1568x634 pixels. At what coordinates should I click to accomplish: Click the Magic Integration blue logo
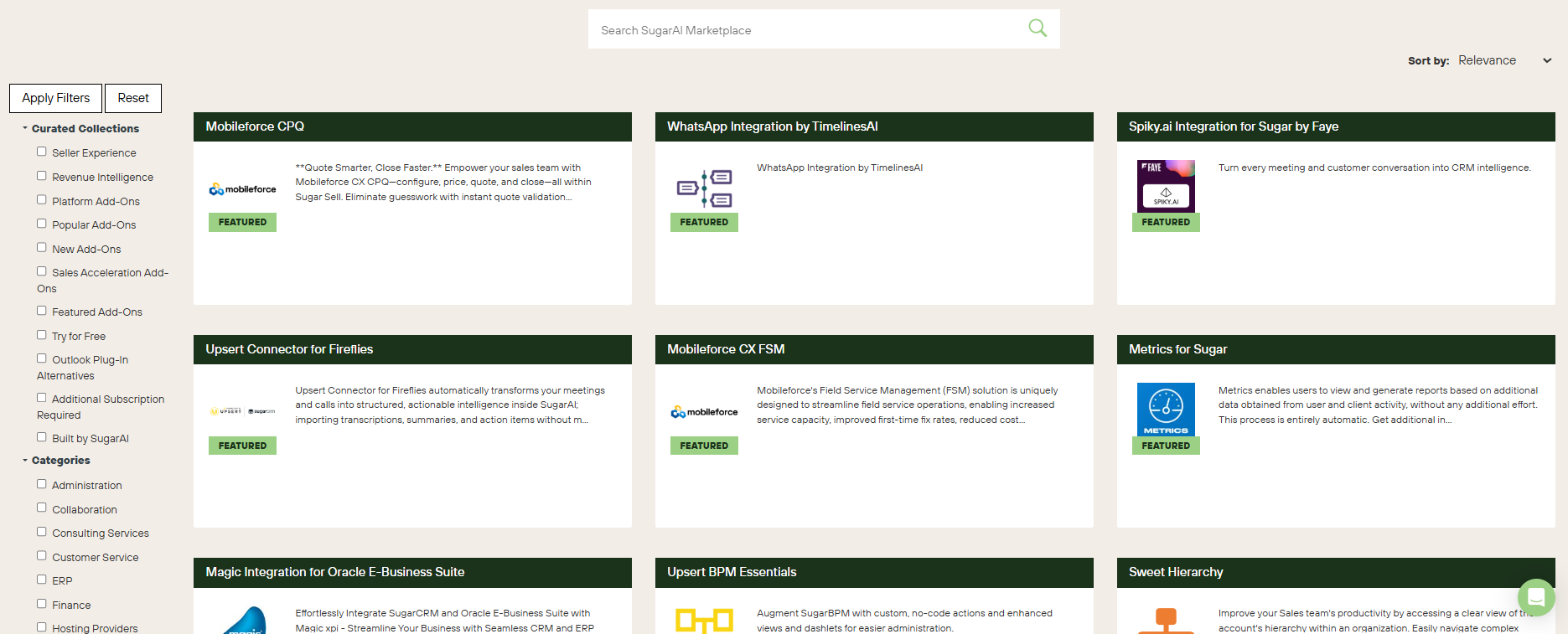tap(242, 620)
